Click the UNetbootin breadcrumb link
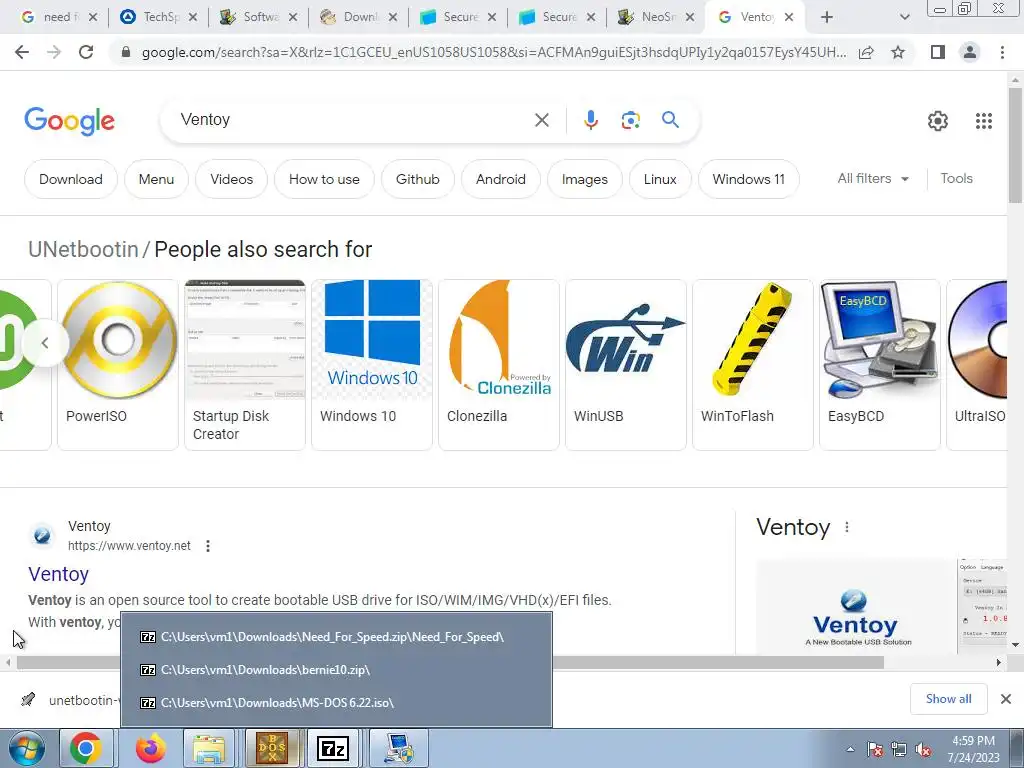The image size is (1024, 768). coord(83,249)
